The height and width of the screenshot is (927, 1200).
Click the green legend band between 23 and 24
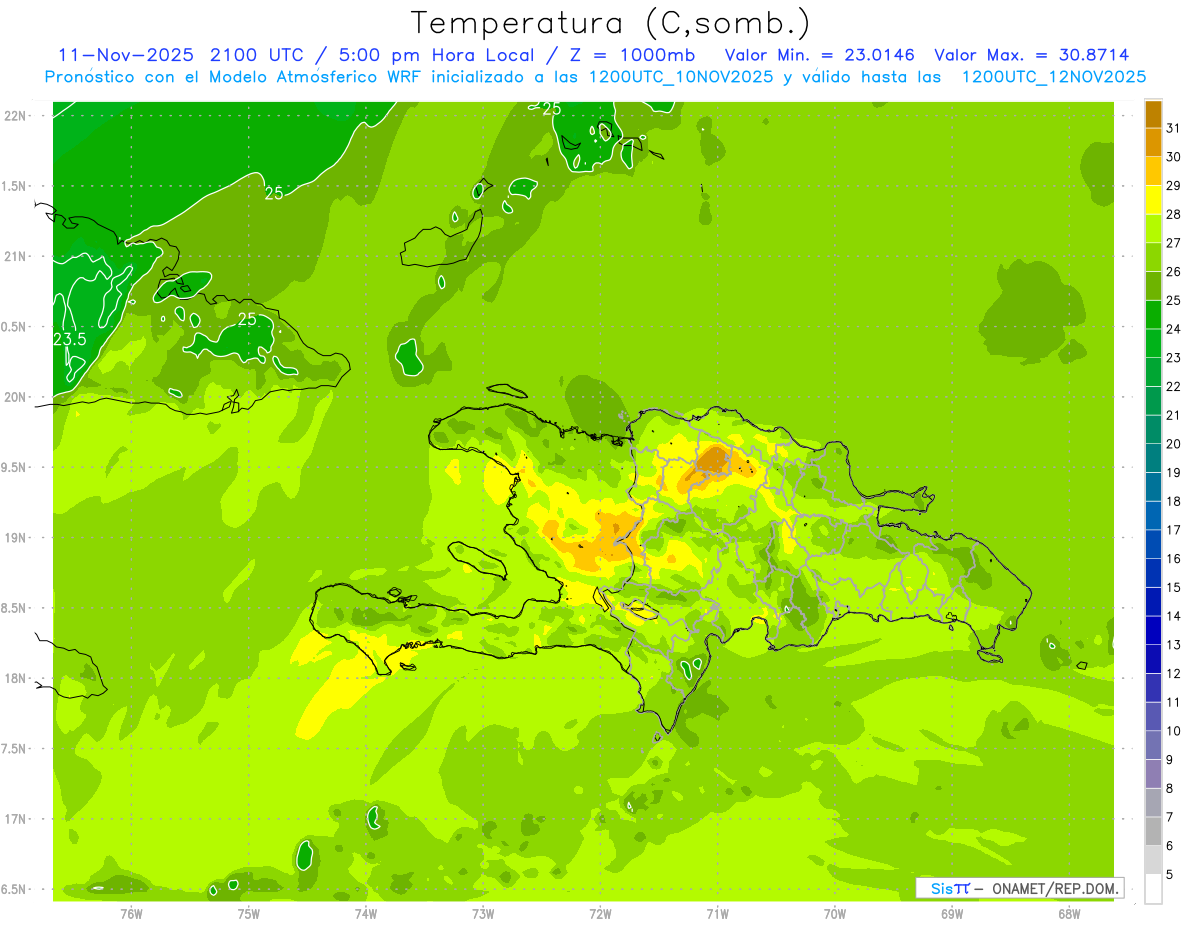coord(1153,343)
